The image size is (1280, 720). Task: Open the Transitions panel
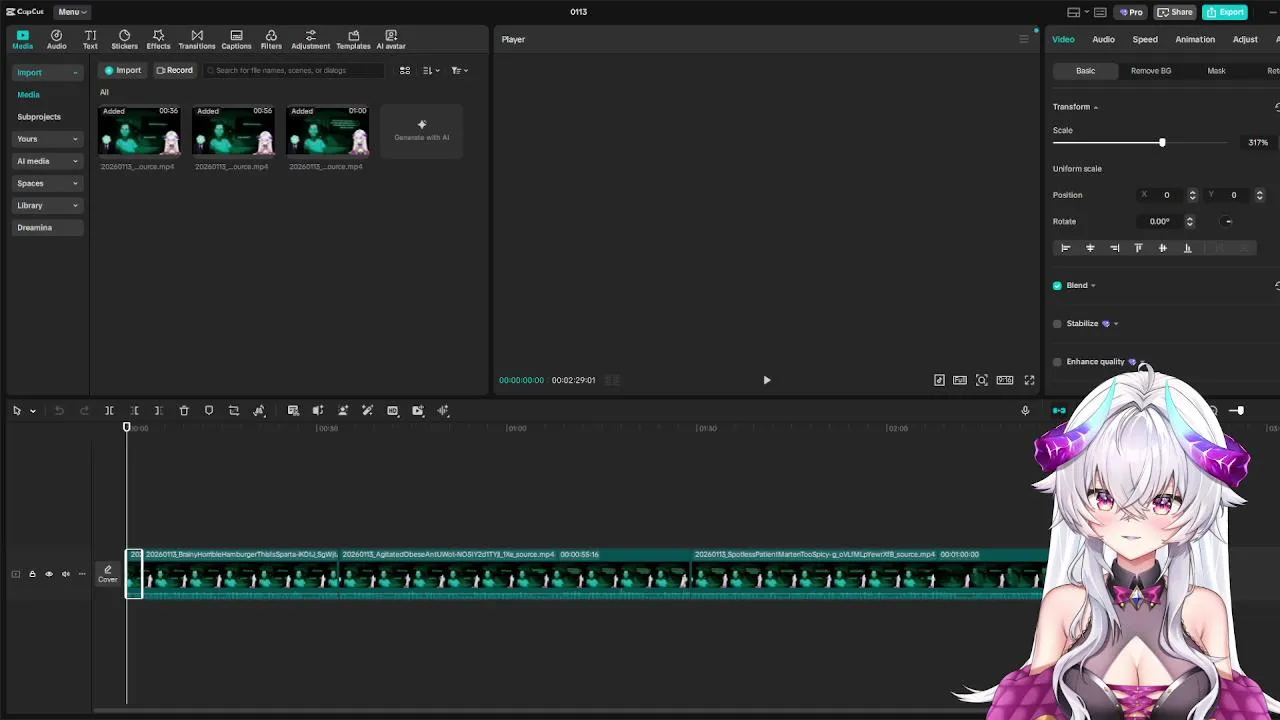[197, 39]
